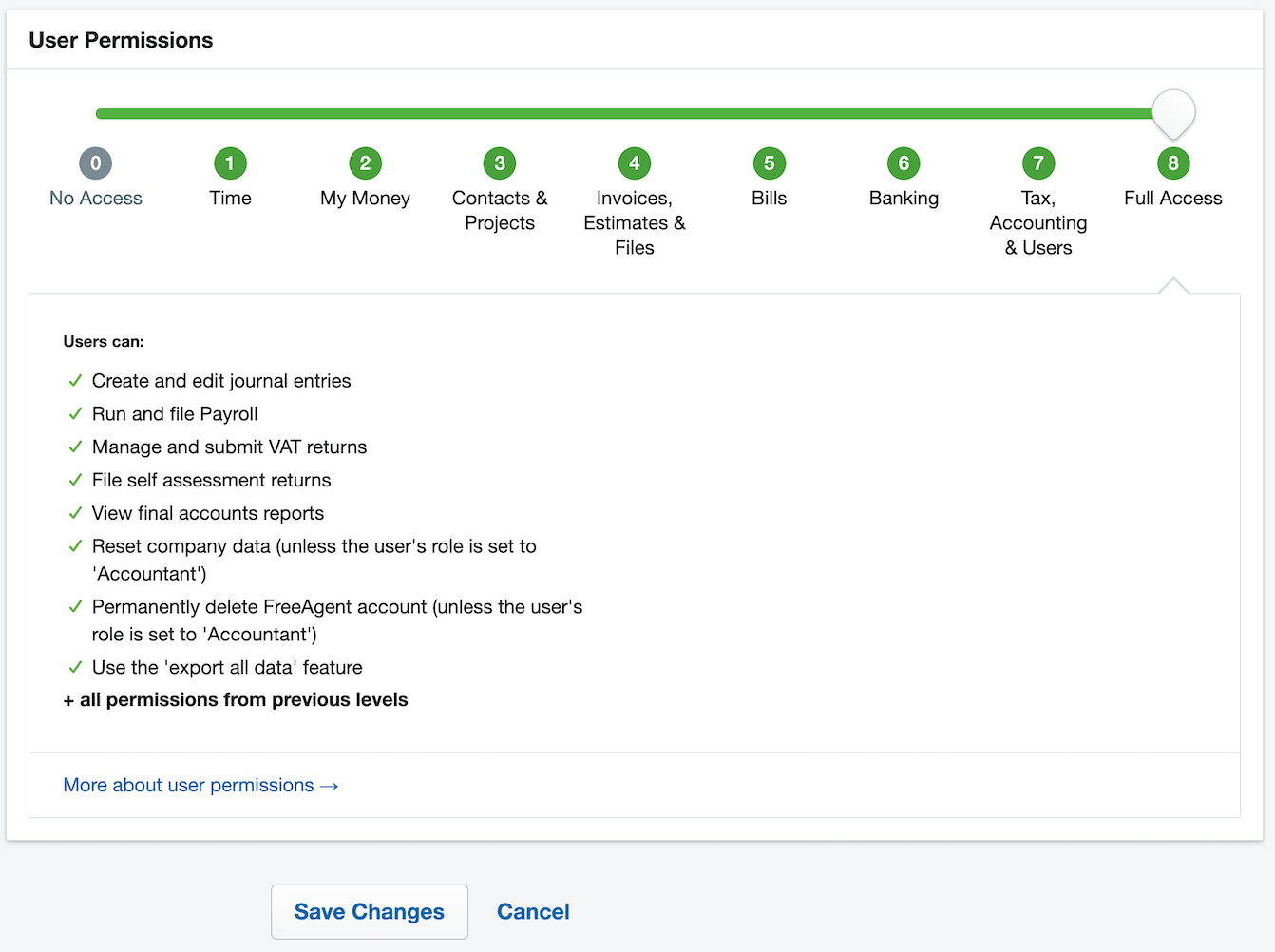Select the green level 1 Time marker
1275x952 pixels.
point(230,162)
